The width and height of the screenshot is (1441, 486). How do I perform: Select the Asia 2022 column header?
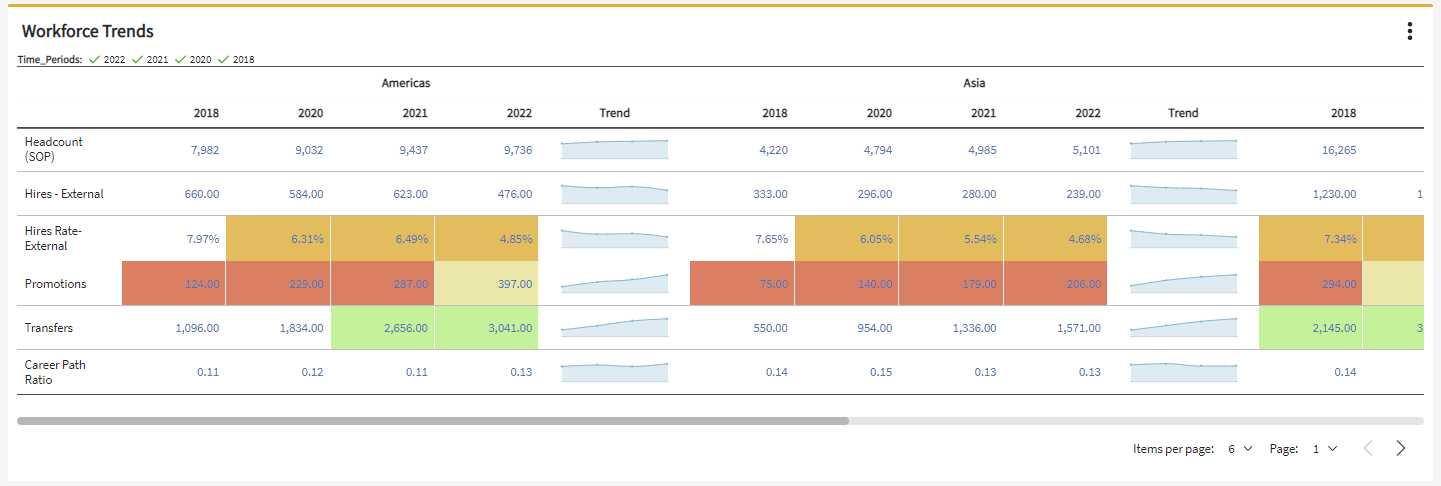(1087, 113)
